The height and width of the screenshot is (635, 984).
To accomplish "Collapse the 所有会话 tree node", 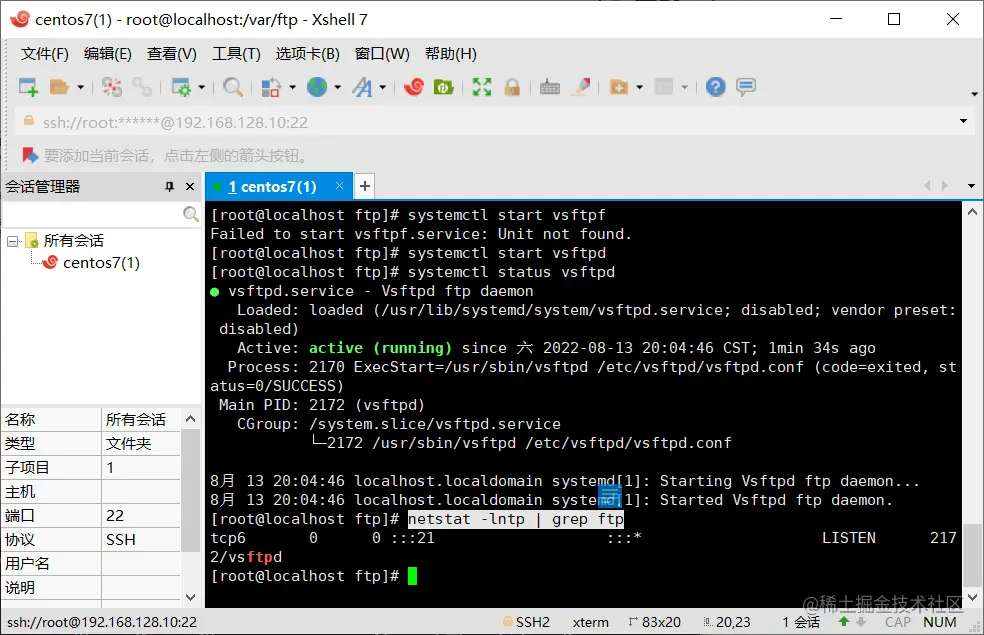I will [12, 241].
